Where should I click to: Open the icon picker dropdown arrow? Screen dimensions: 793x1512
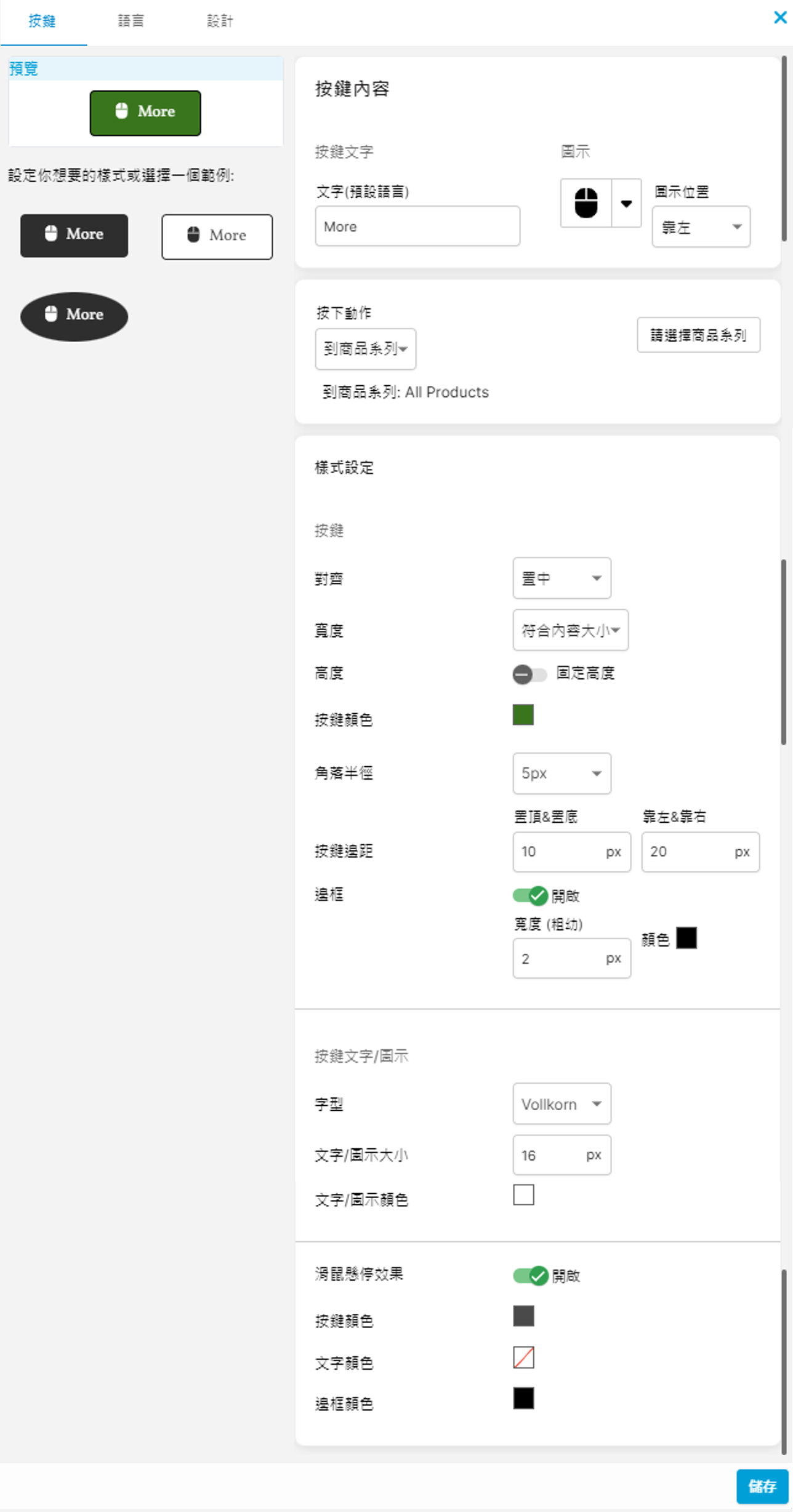pyautogui.click(x=626, y=203)
